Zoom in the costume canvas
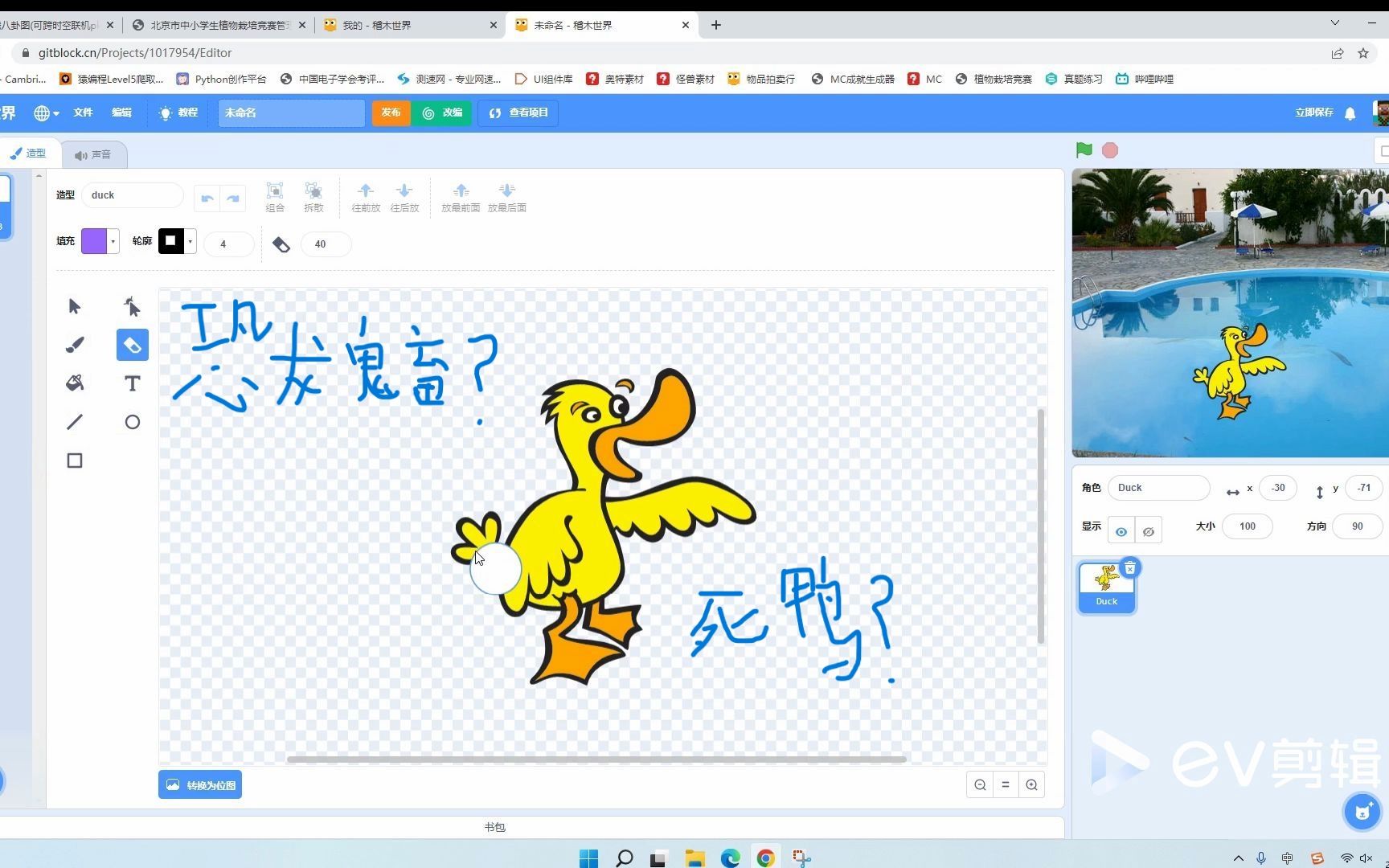The height and width of the screenshot is (868, 1389). tap(1031, 785)
